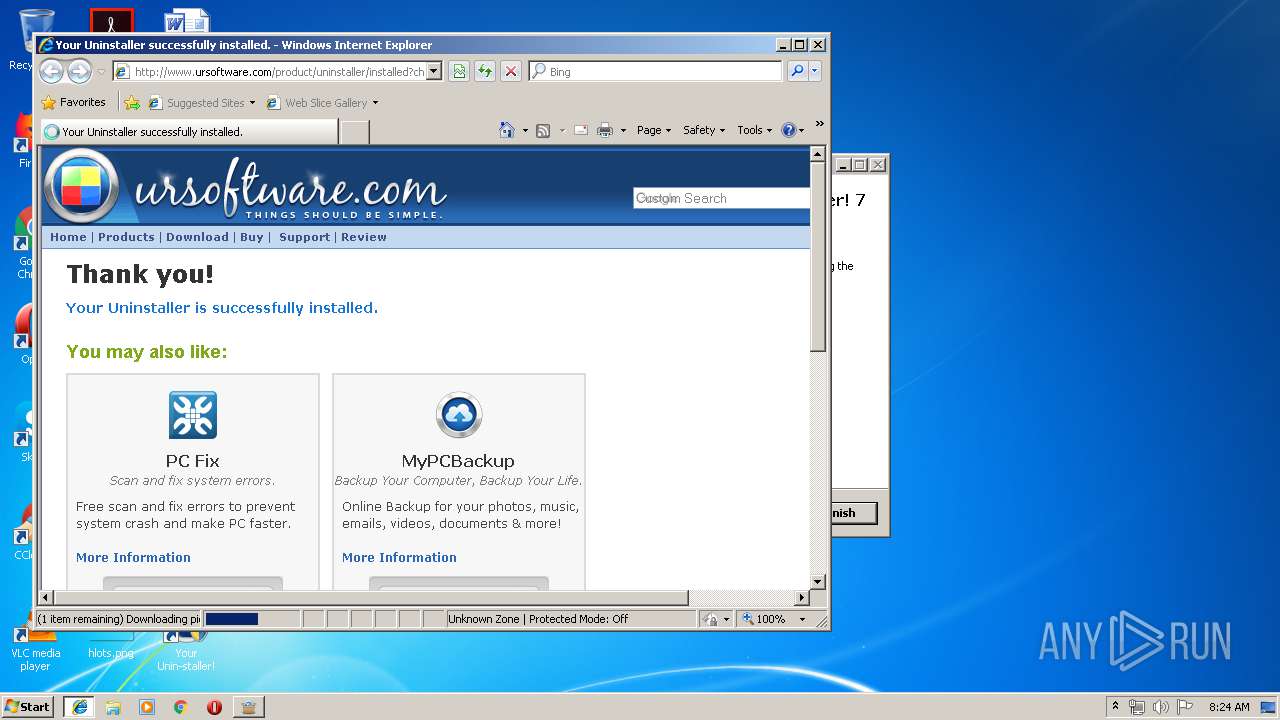This screenshot has width=1280, height=720.
Task: Go to Home in site menu
Action: tap(68, 237)
